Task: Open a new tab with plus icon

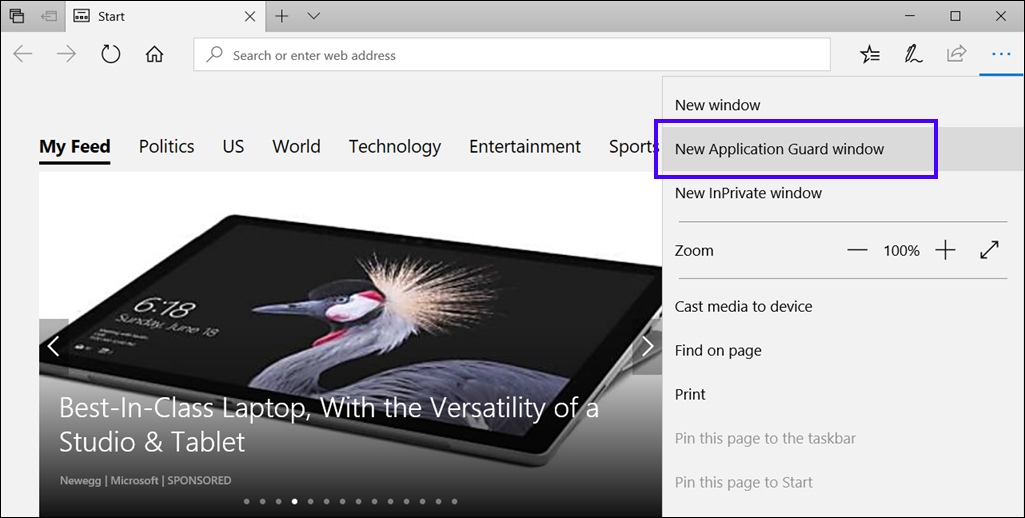Action: [x=282, y=16]
